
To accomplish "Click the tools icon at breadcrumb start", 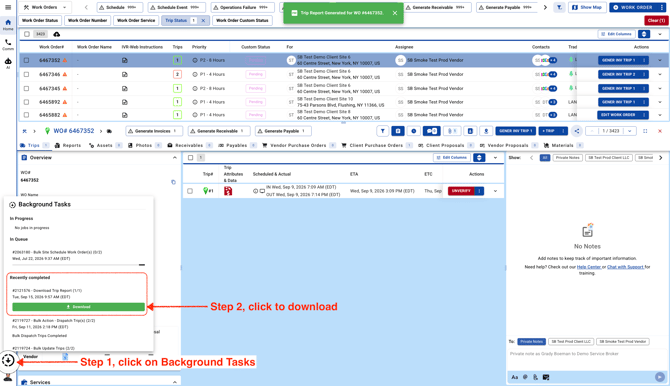I will click(x=24, y=131).
